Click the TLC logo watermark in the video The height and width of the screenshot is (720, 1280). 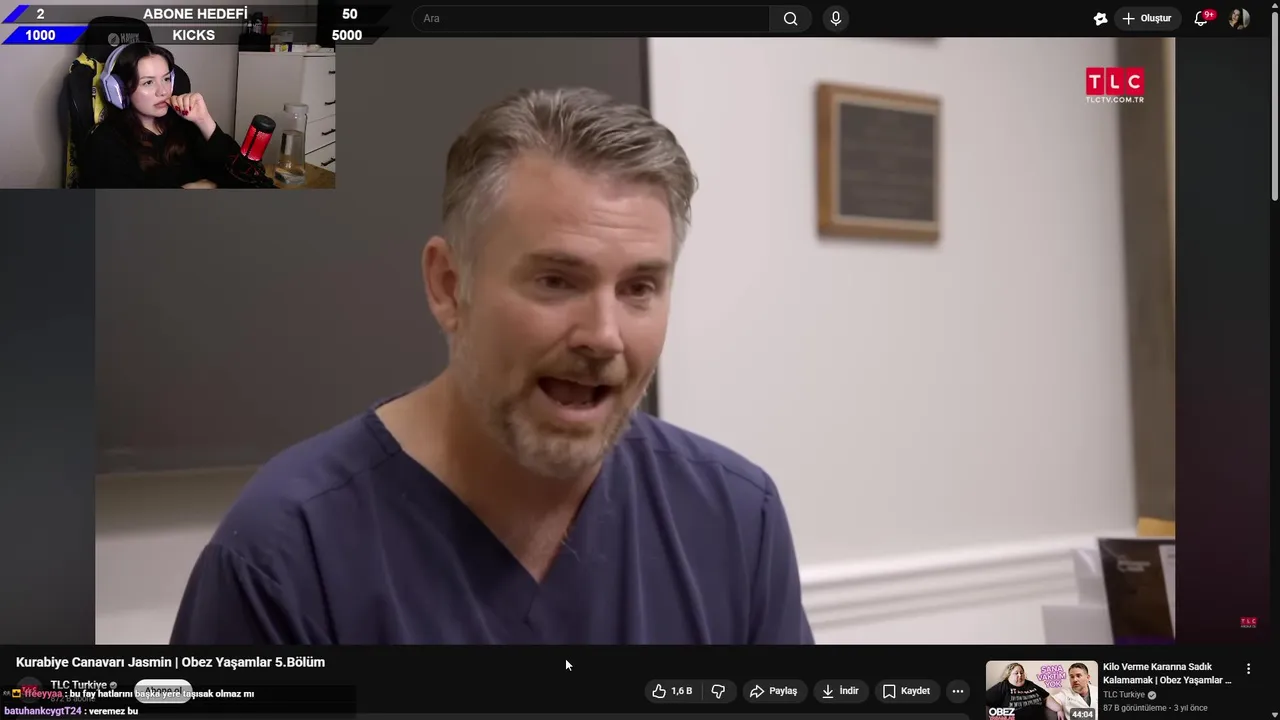pyautogui.click(x=1115, y=86)
